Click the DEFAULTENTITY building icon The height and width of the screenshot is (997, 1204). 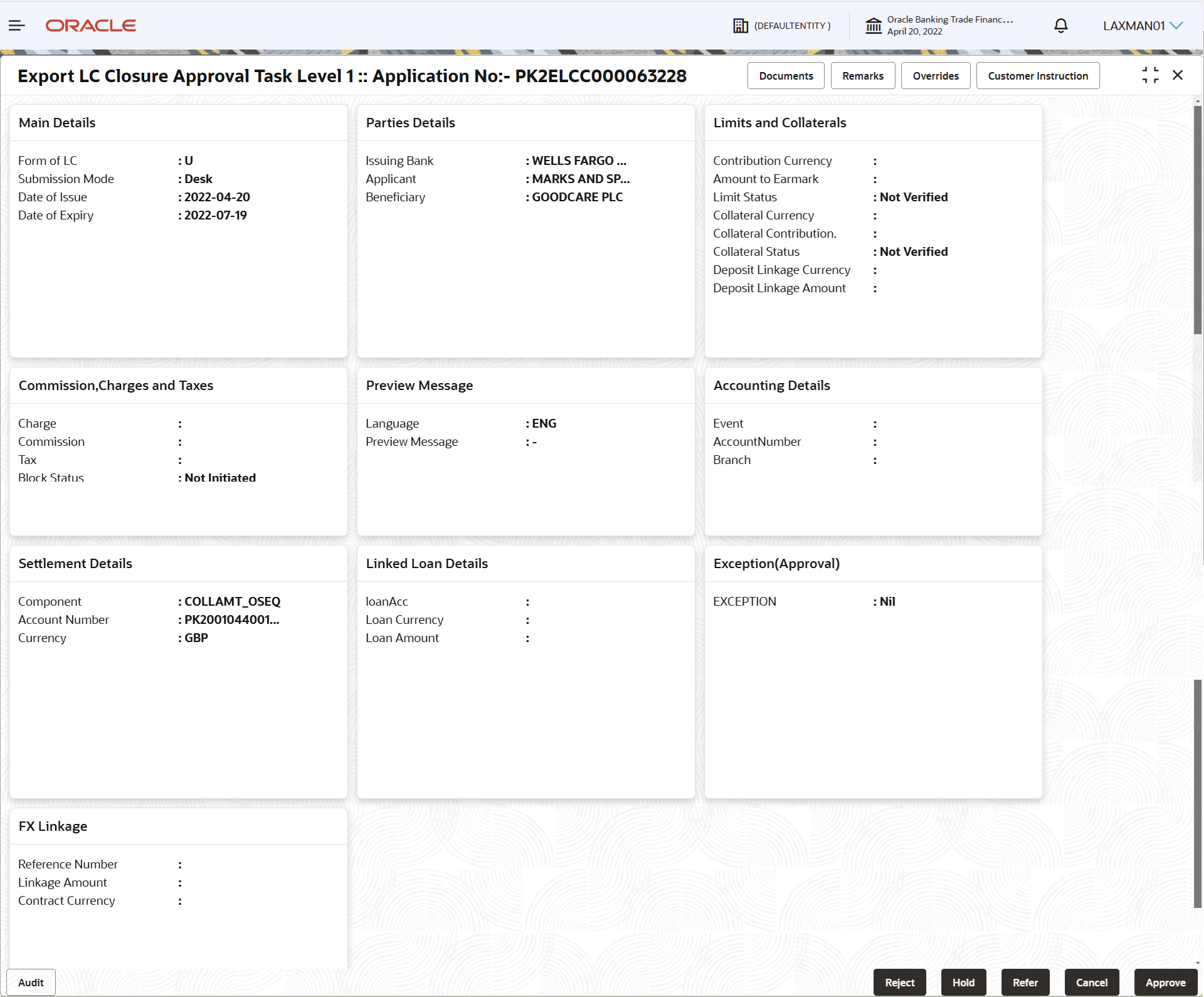tap(741, 25)
